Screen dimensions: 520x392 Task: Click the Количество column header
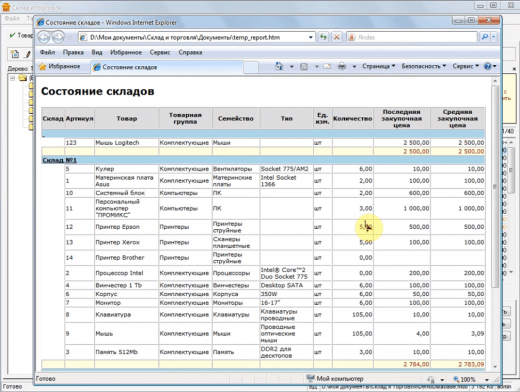pos(352,118)
